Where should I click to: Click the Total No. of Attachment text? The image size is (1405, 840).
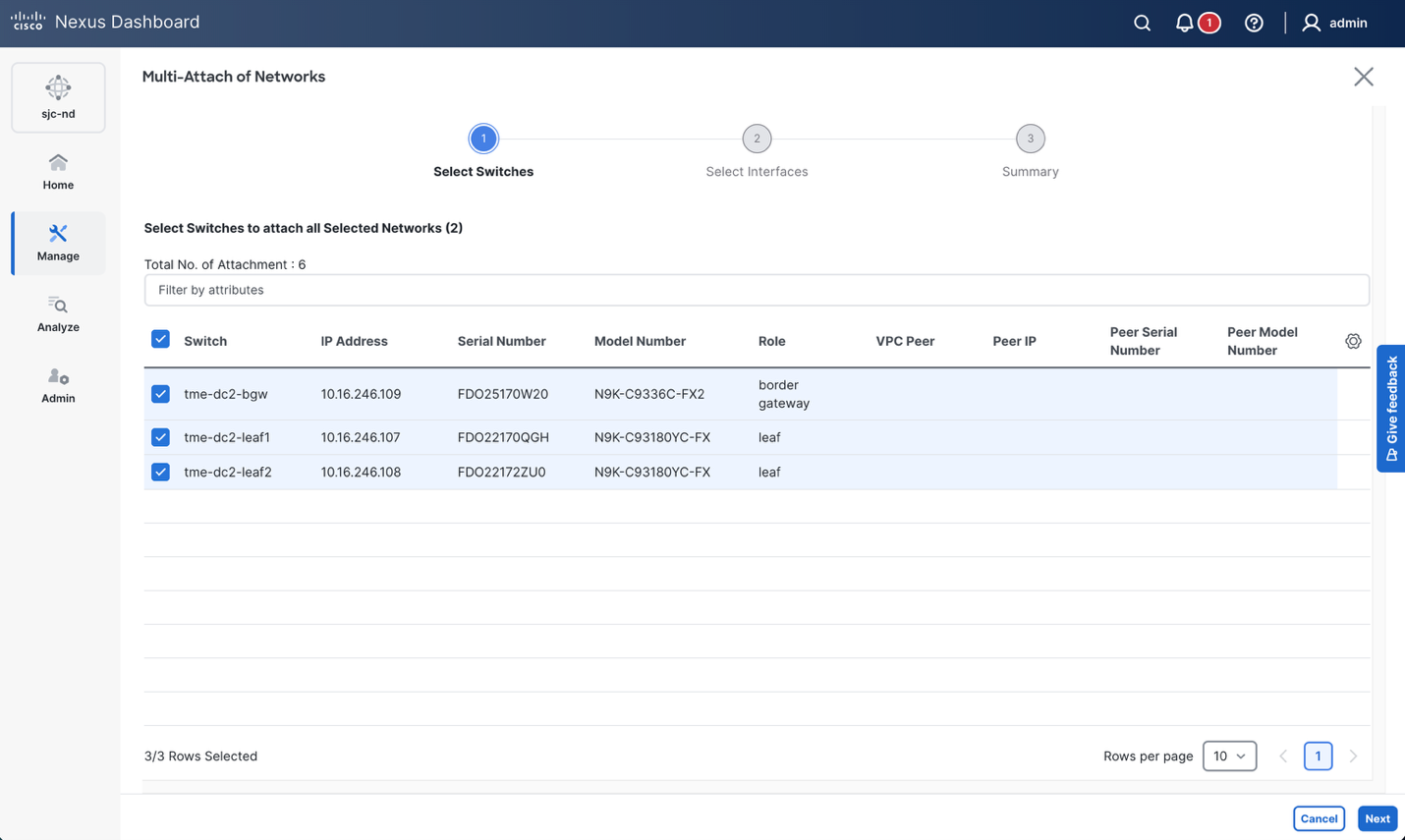click(225, 264)
